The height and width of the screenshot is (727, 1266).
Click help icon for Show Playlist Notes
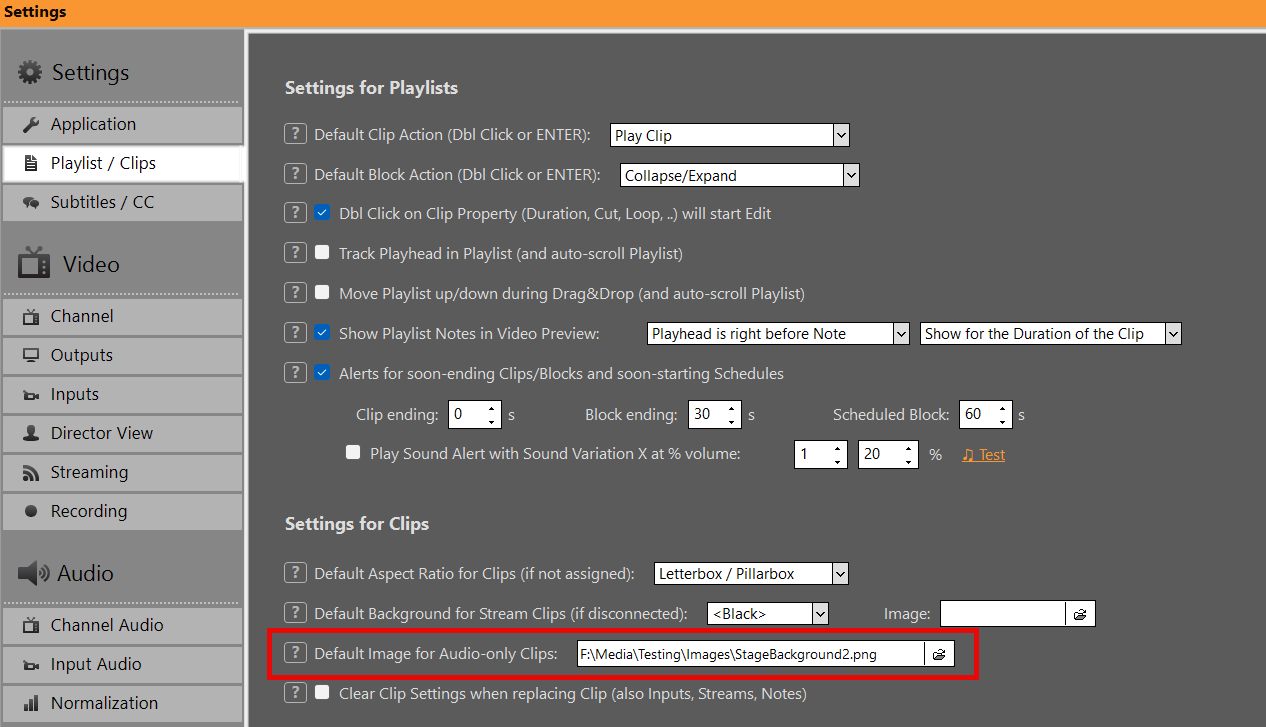(x=295, y=333)
